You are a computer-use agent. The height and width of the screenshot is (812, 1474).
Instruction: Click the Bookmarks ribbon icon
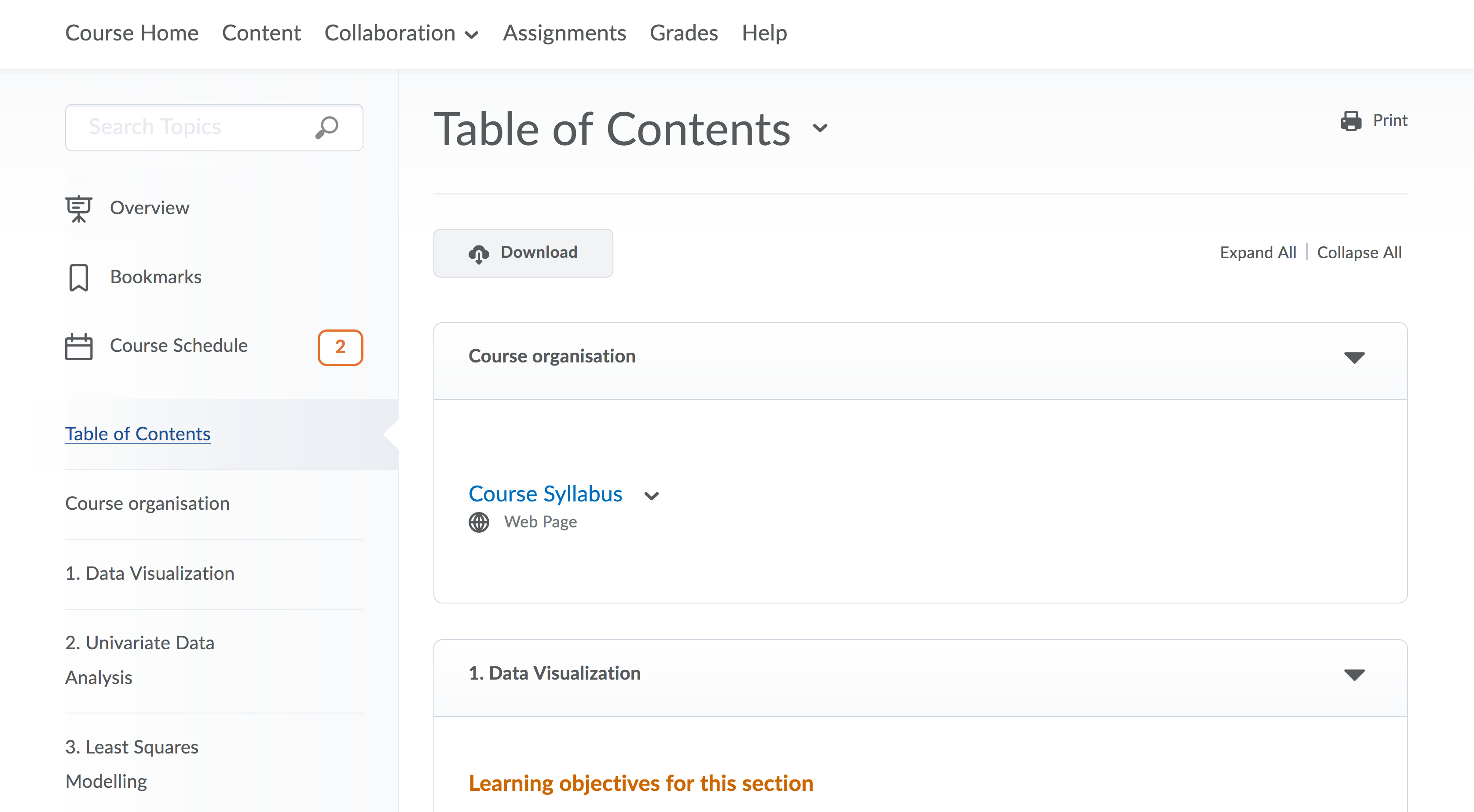78,278
